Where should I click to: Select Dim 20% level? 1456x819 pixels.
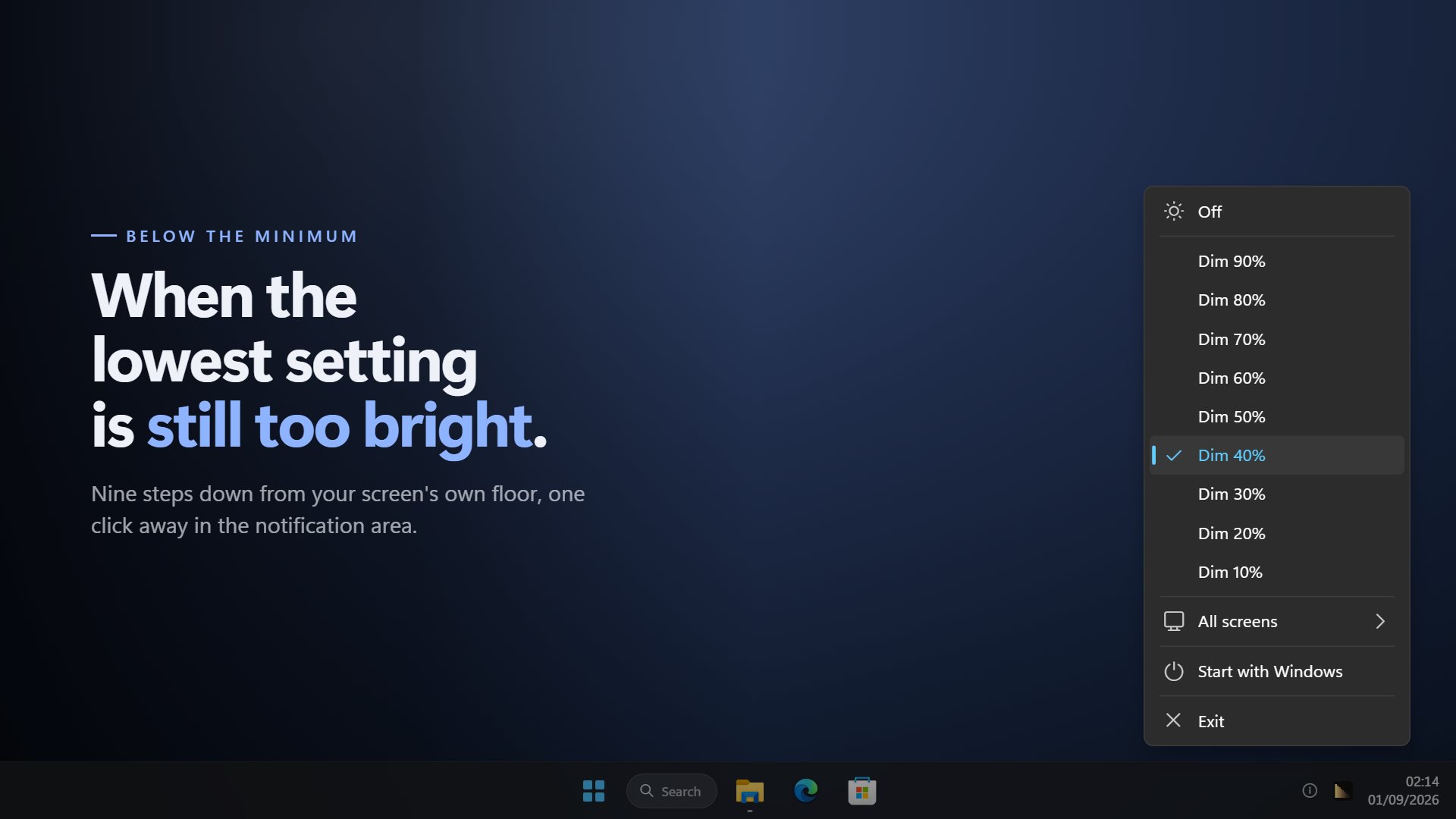pos(1277,533)
